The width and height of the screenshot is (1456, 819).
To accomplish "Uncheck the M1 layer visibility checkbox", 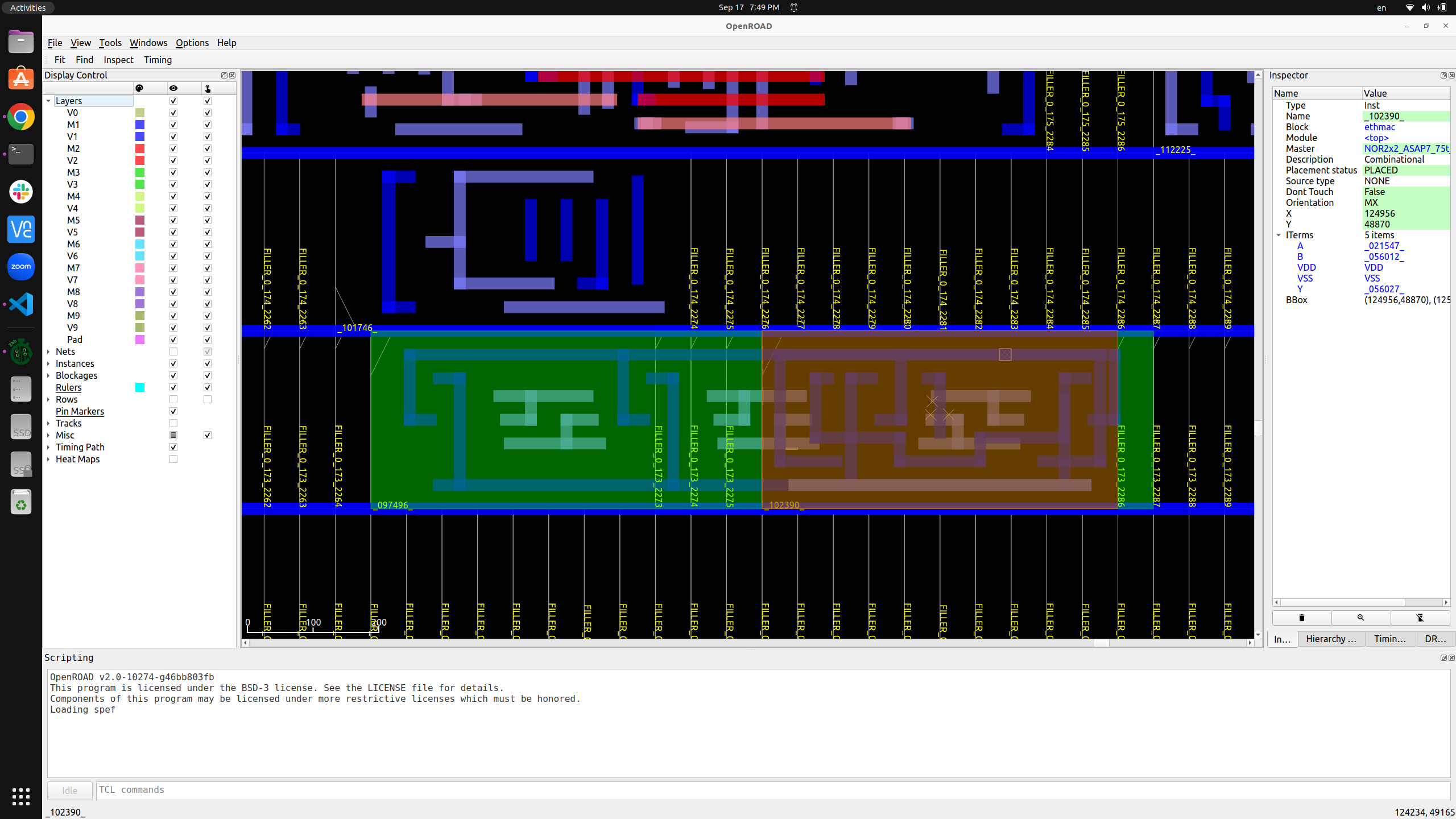I will (x=173, y=125).
